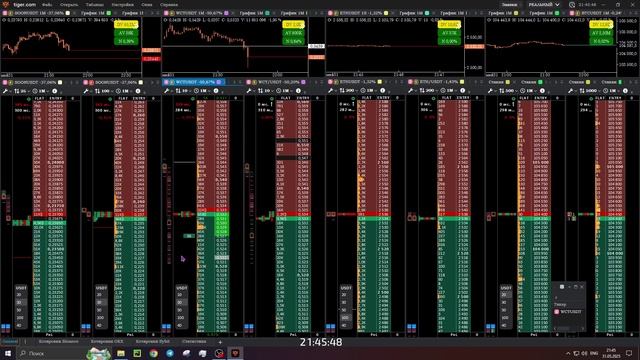Viewport: 640px width, 360px height.
Task: Click clock timeframe icon in DOOMUSDT scale-100 panel
Action: 118,91
